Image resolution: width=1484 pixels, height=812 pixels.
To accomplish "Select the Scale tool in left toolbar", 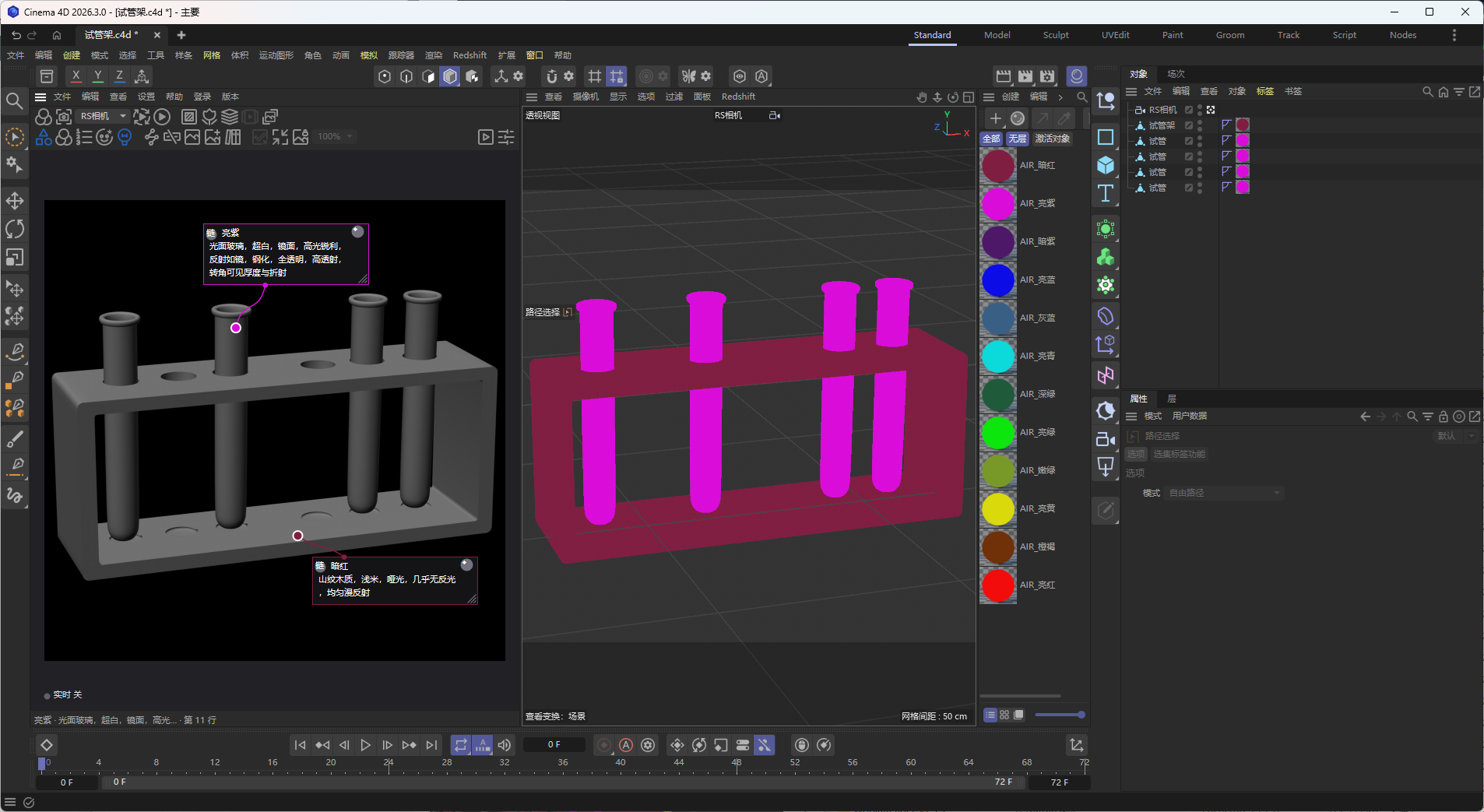I will pos(15,257).
